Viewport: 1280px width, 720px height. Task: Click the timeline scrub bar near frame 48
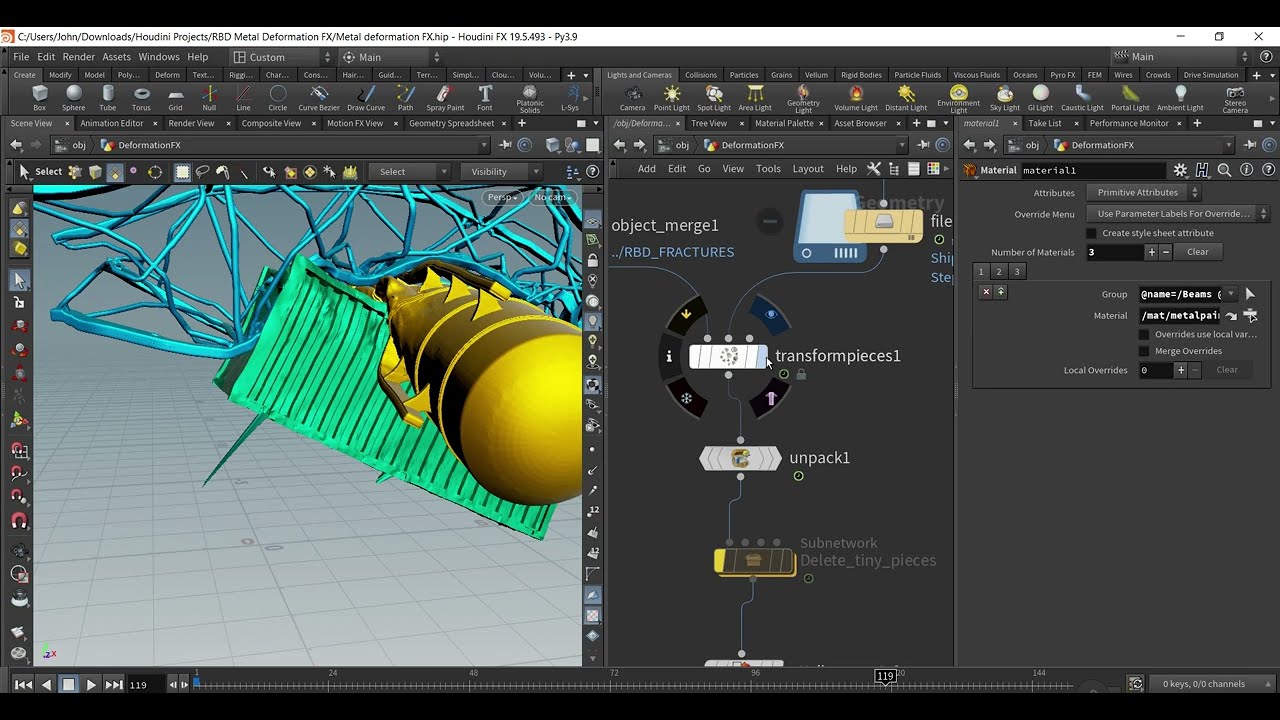point(473,684)
